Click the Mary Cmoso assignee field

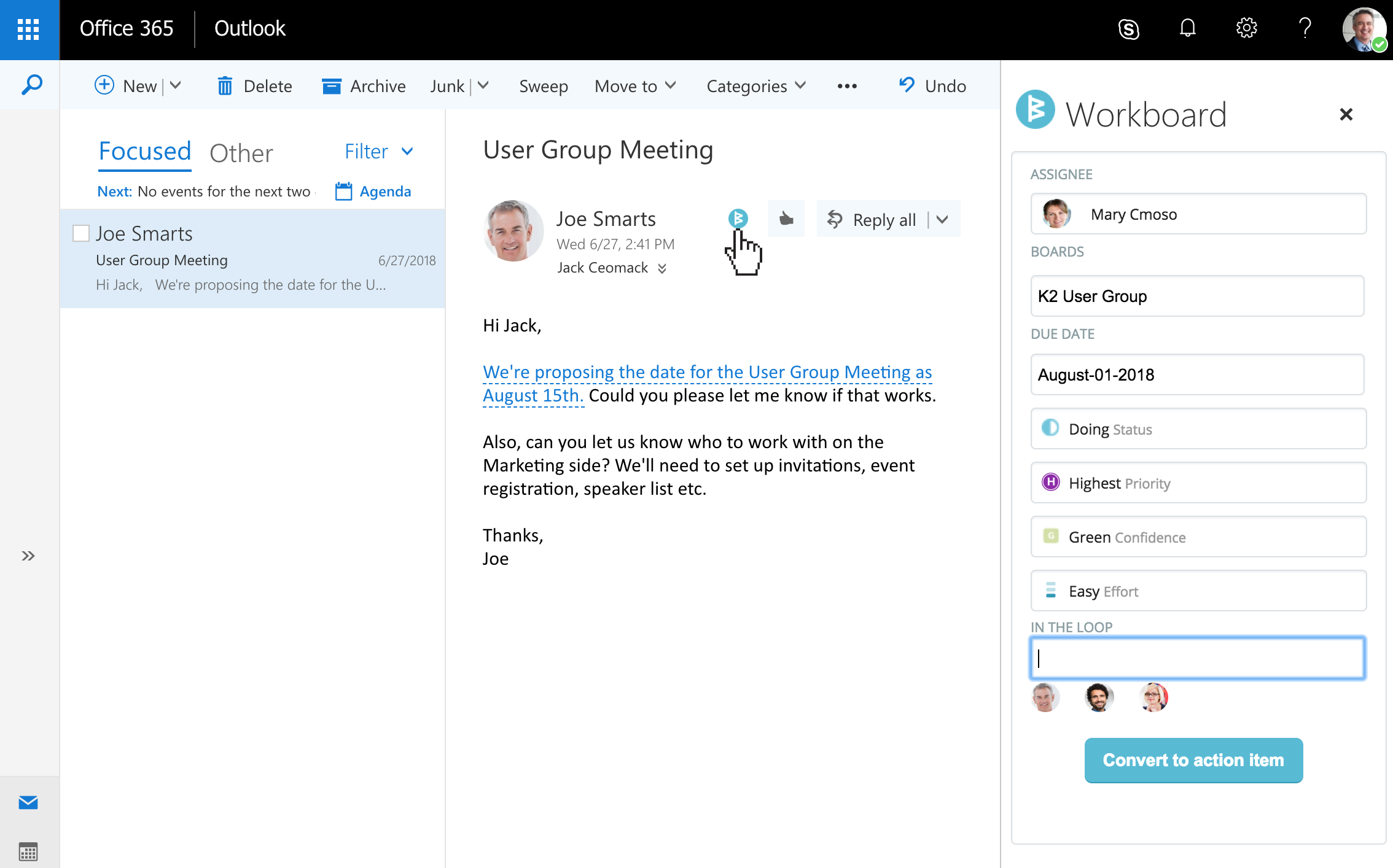[x=1198, y=214]
